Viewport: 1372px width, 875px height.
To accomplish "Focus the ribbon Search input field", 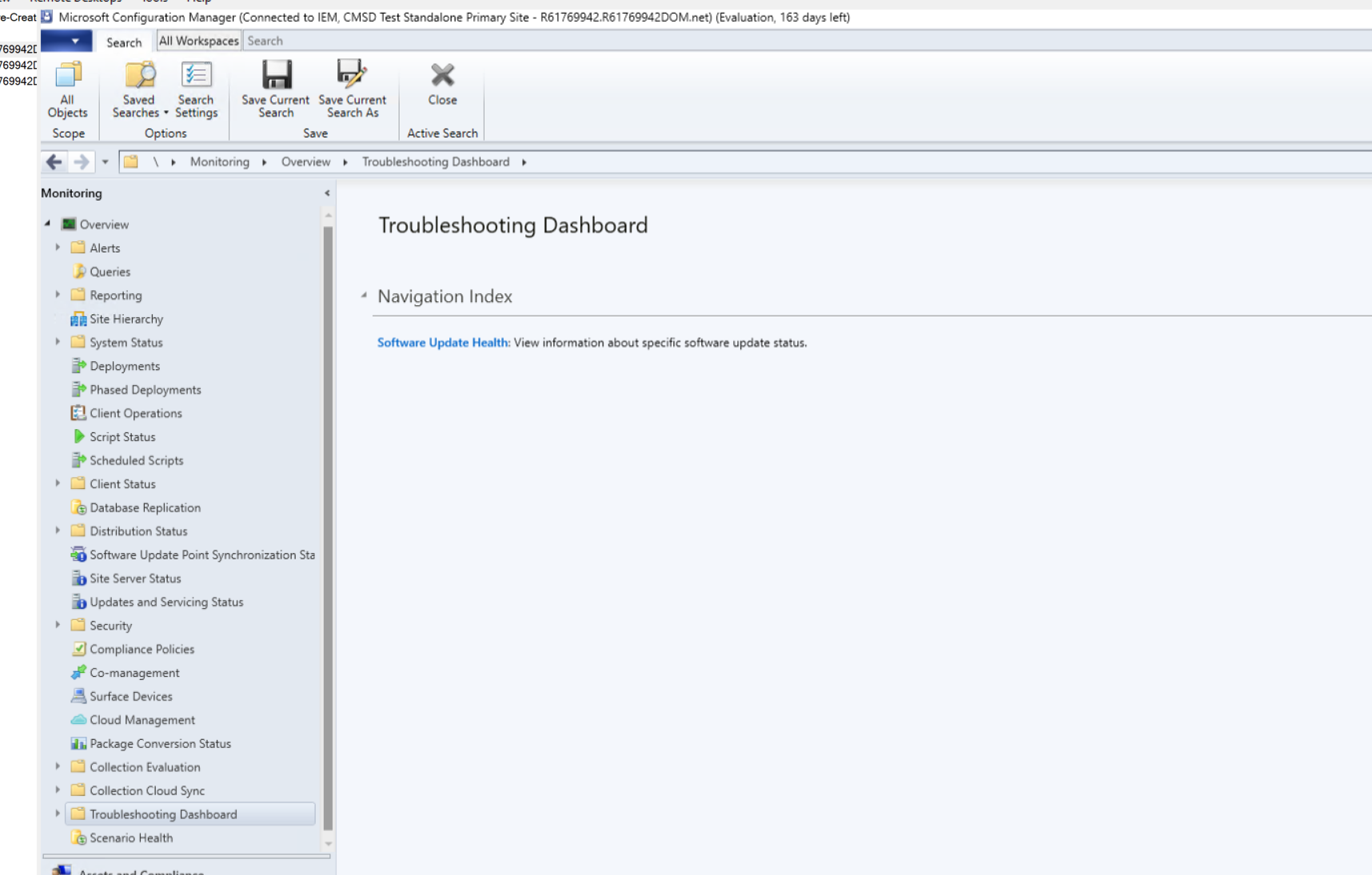I will coord(807,41).
